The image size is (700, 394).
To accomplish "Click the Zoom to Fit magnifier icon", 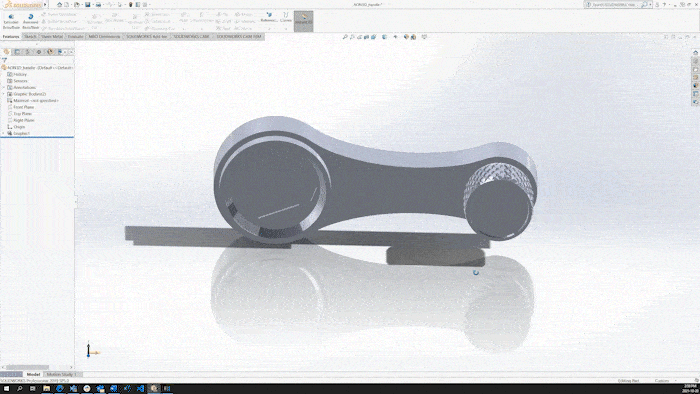I will click(x=345, y=37).
